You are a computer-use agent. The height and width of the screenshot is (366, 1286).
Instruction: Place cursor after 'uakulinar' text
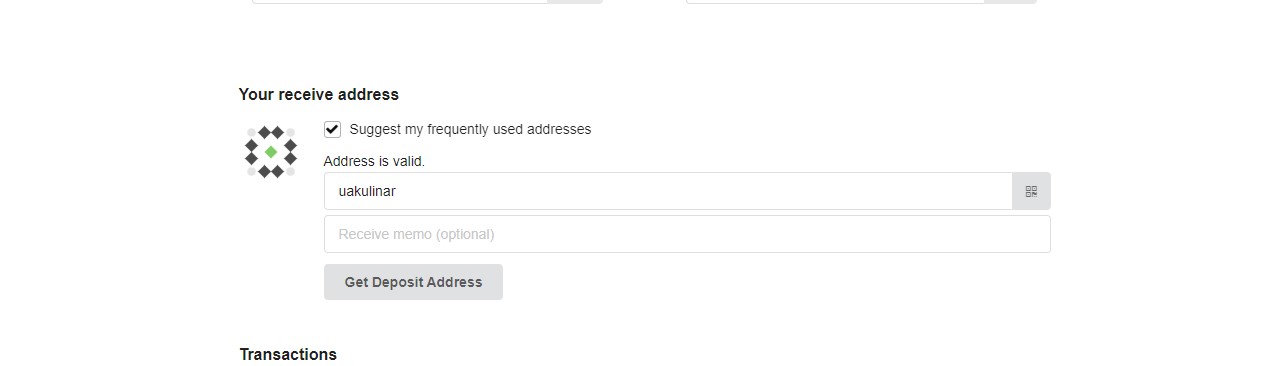tap(398, 191)
